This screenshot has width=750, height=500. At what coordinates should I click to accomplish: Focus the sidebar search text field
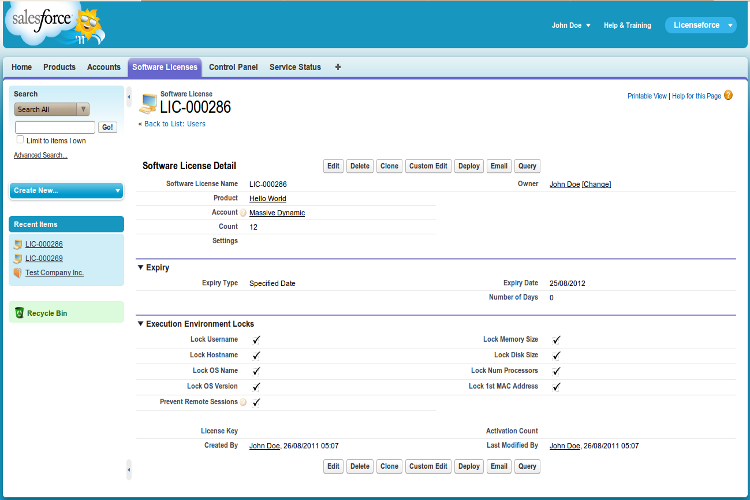pos(55,127)
